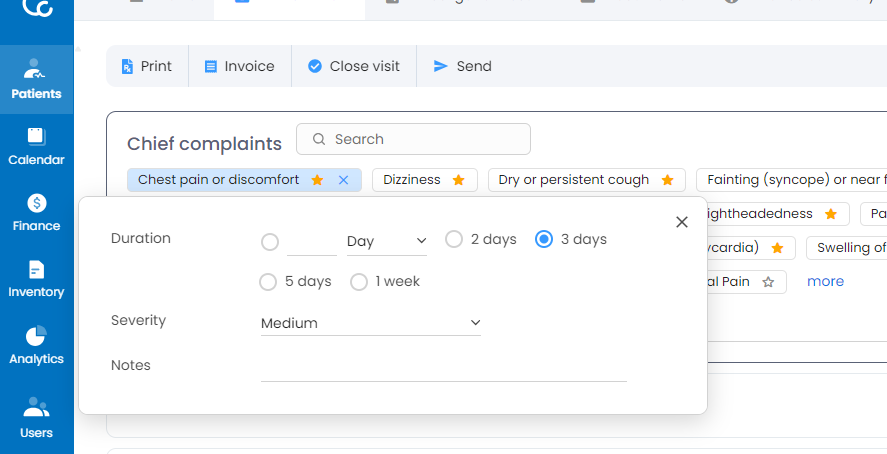Go to Finance module
This screenshot has height=454, width=887.
(36, 212)
